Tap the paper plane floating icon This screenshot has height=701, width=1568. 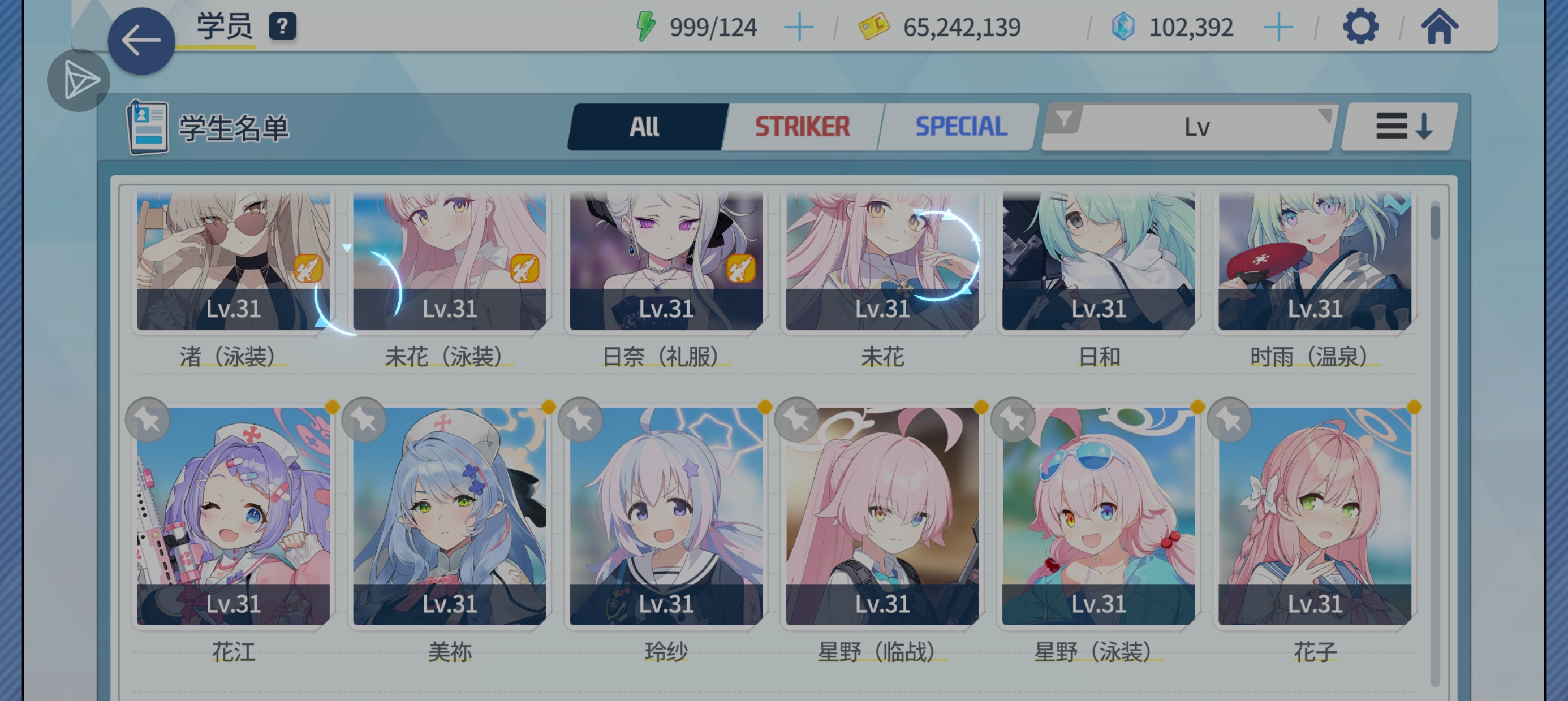click(x=79, y=80)
